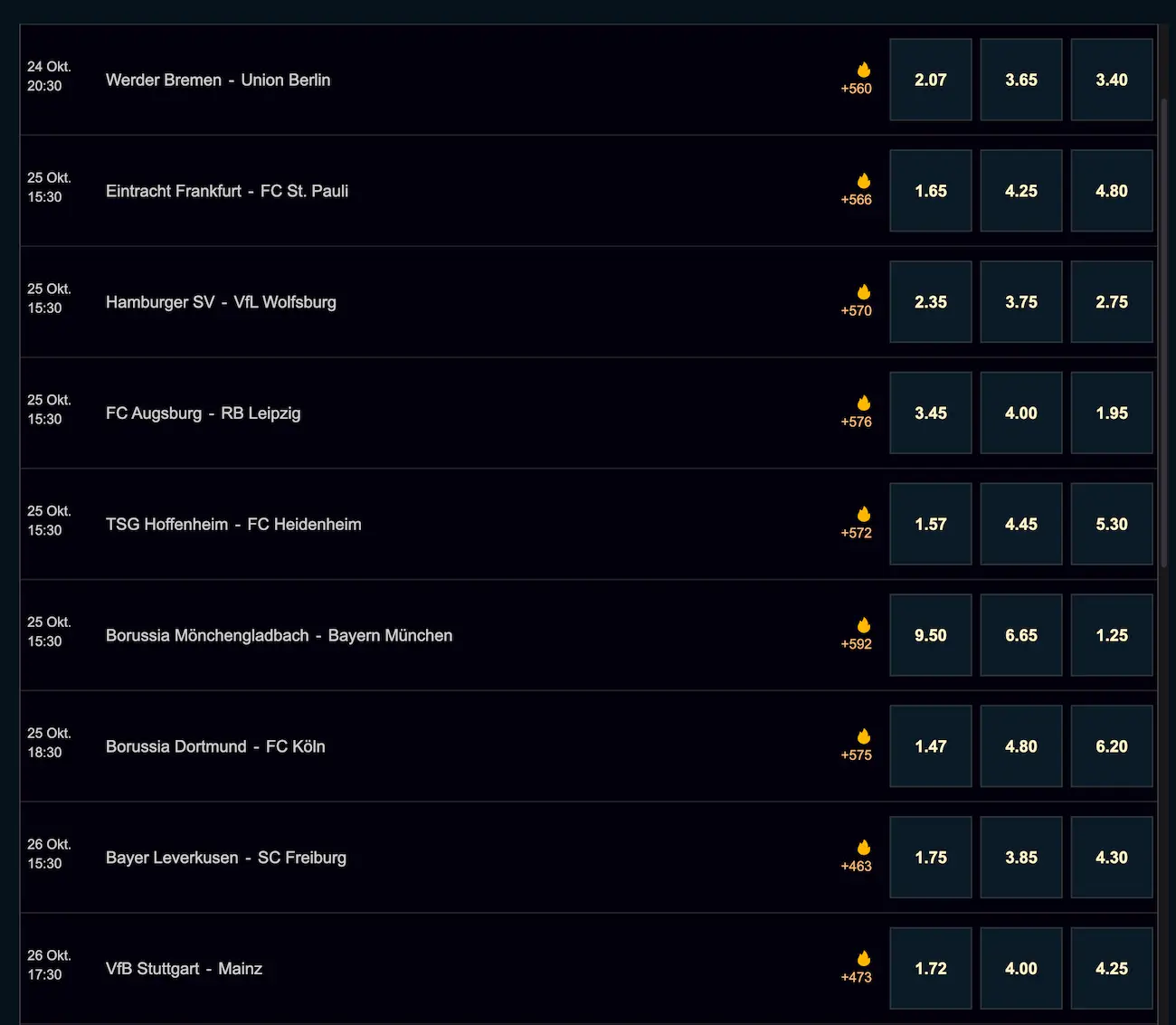Click the +592 additional markets count
The image size is (1176, 1025).
(x=856, y=644)
